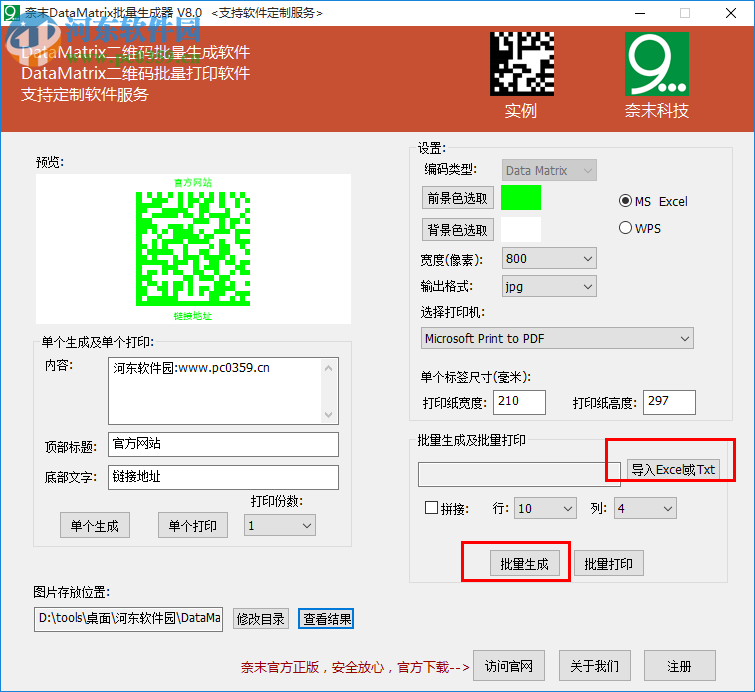Viewport: 755px width, 692px height.
Task: Click the batch import file path field
Action: coord(519,474)
